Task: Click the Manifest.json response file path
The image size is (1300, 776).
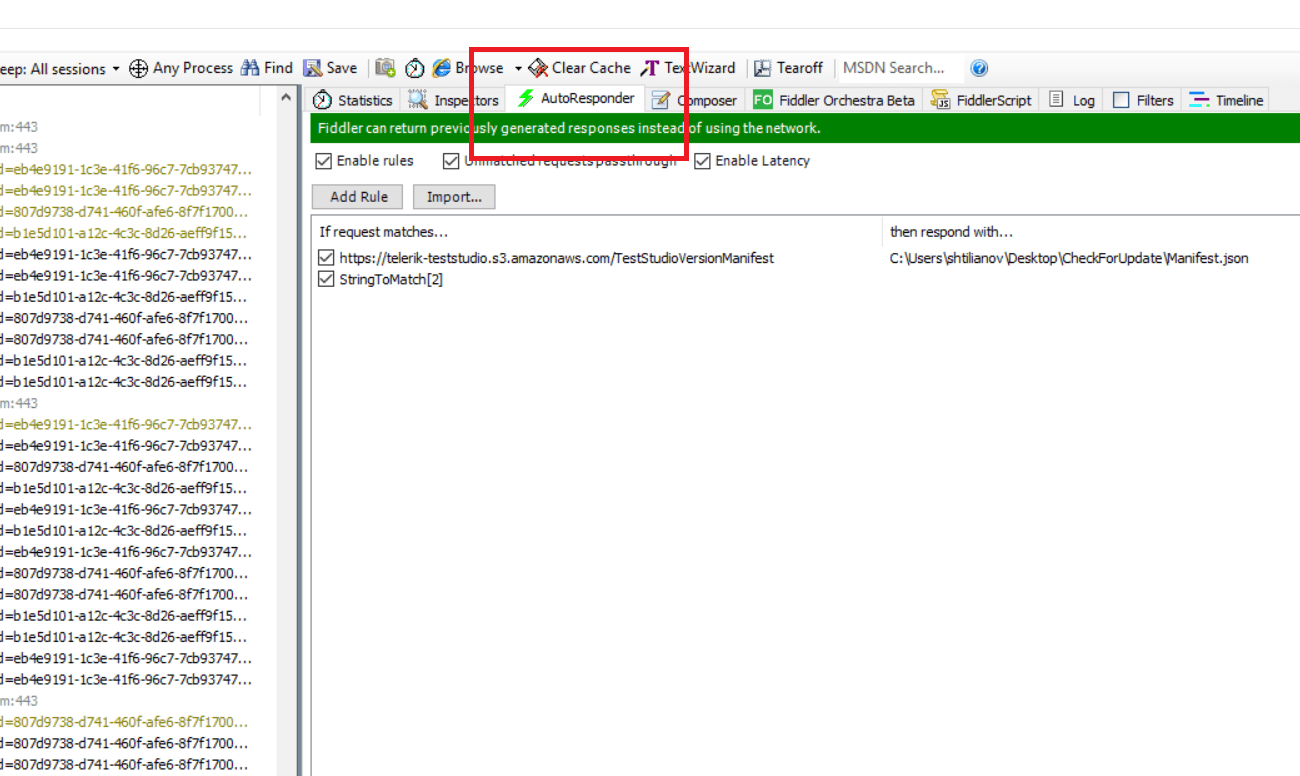Action: (1069, 258)
